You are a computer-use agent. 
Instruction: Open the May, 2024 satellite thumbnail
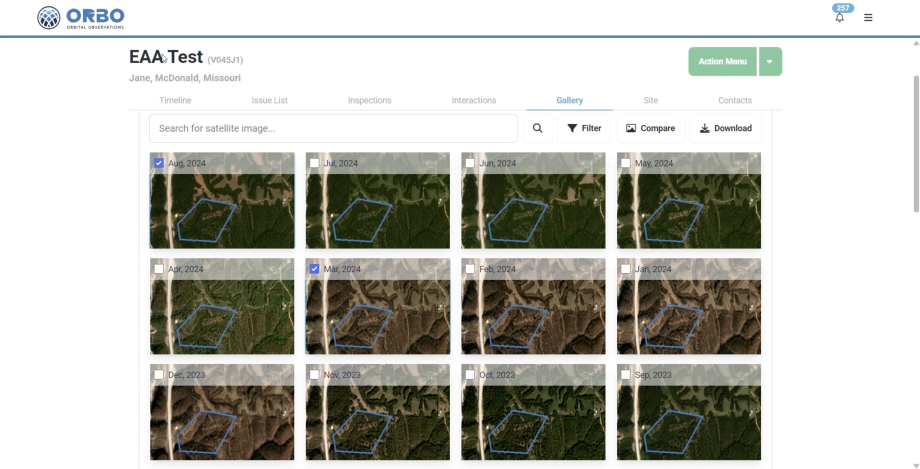[x=688, y=201]
